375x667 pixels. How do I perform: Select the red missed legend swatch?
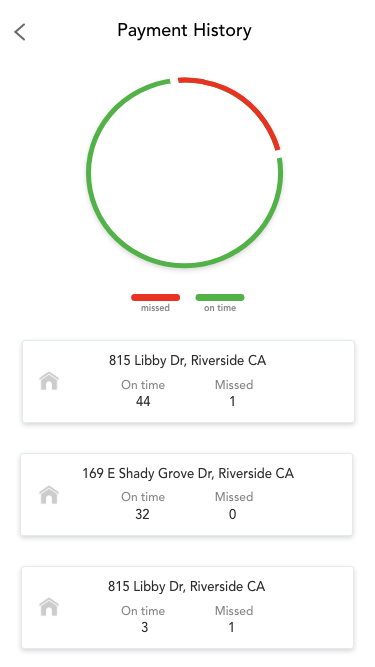point(156,297)
